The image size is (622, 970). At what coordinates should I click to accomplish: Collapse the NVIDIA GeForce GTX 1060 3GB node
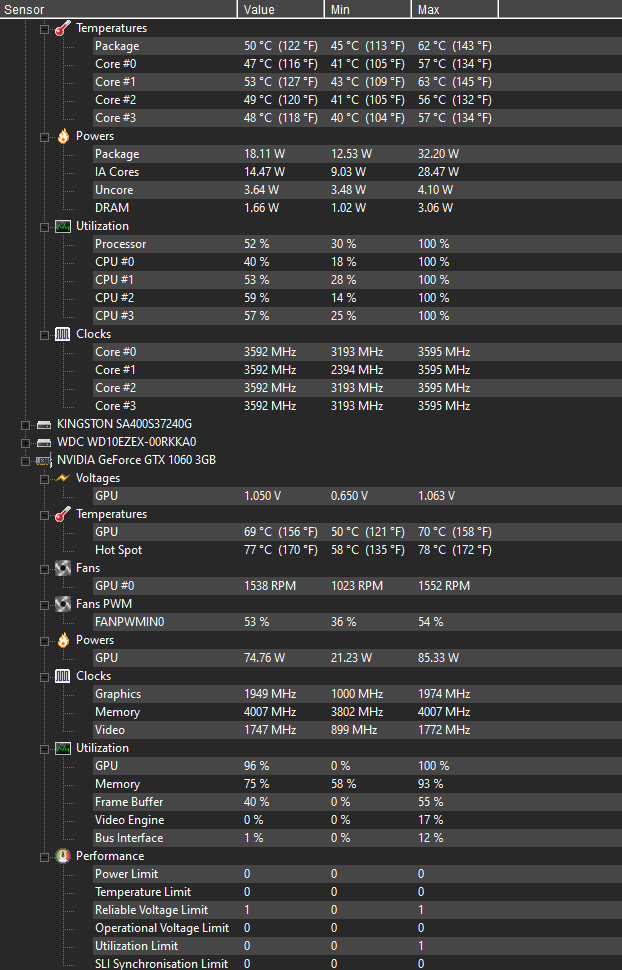25,460
